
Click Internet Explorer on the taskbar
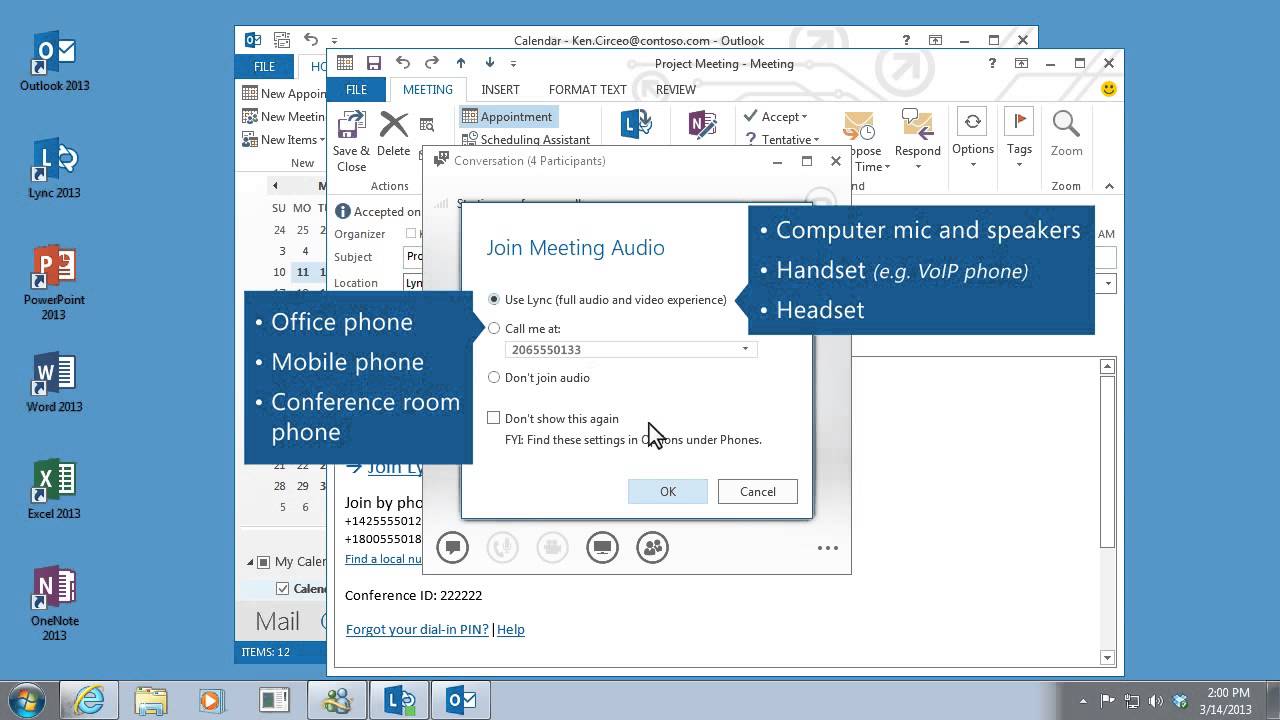coord(89,700)
